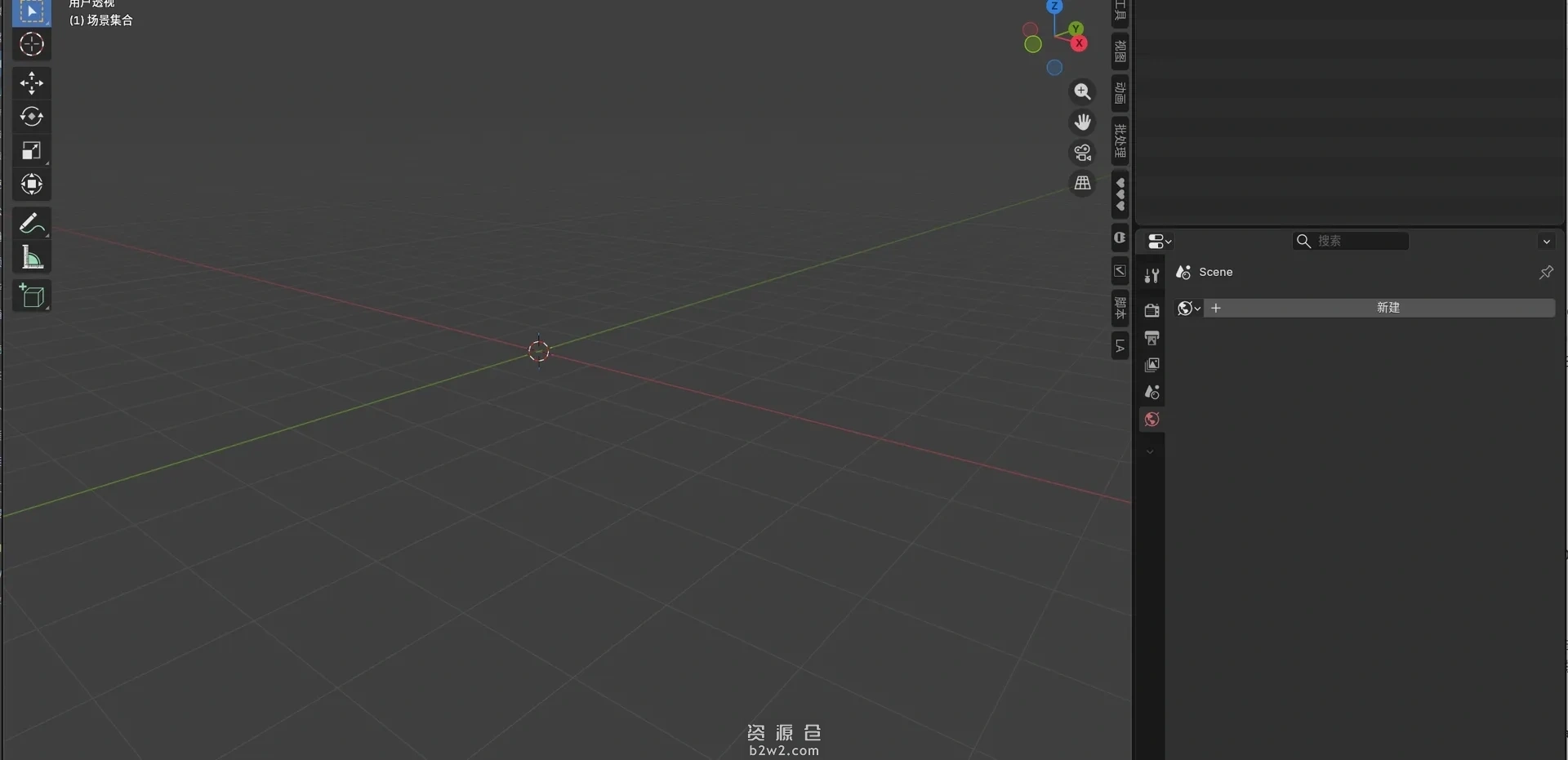Screen dimensions: 1568x760
Task: Click the 新建 button to create new world
Action: [x=1388, y=308]
